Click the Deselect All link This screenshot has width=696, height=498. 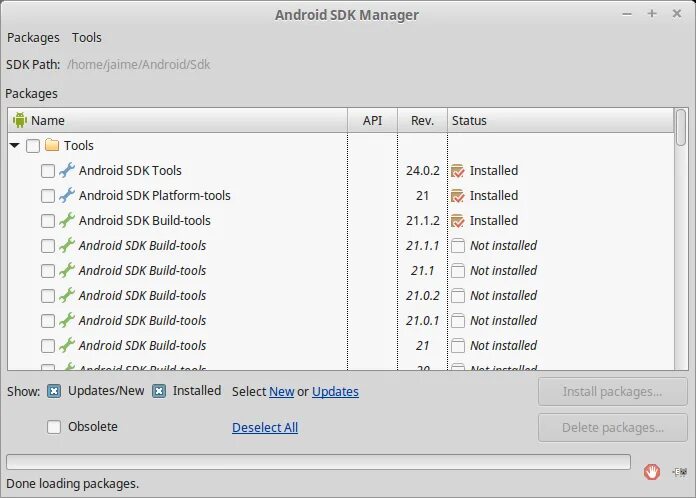coord(265,427)
